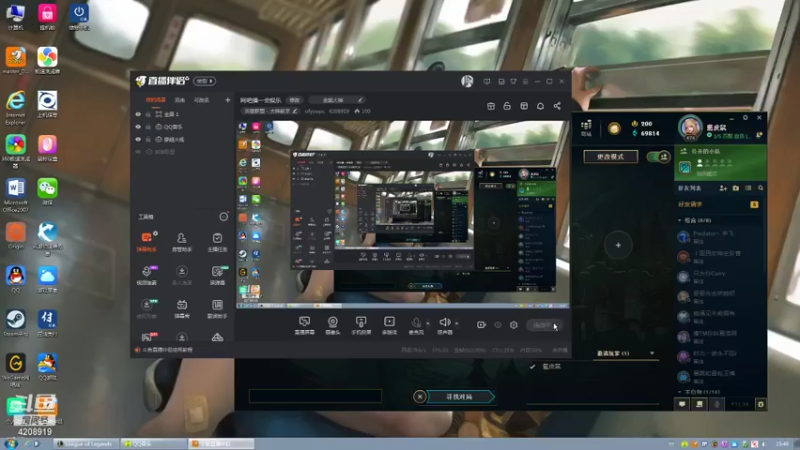Collapse the 综合 friends group

point(680,220)
